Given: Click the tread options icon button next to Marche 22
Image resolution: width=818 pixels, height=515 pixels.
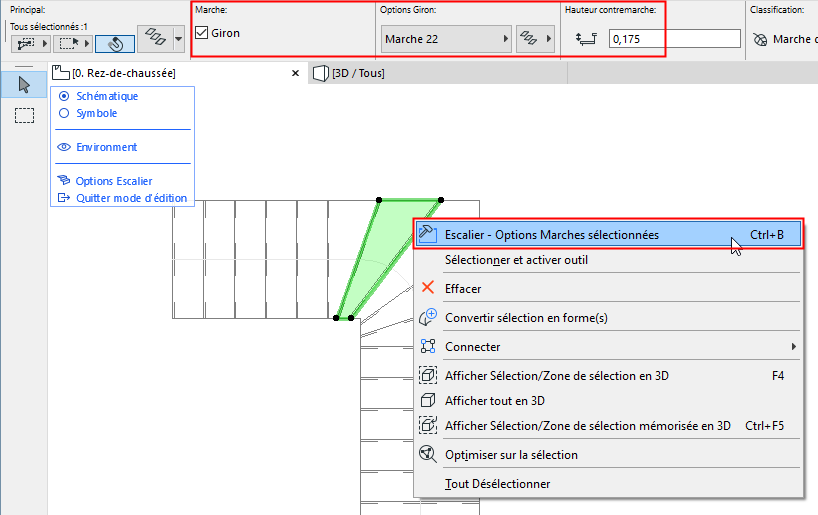Looking at the screenshot, I should [x=535, y=39].
